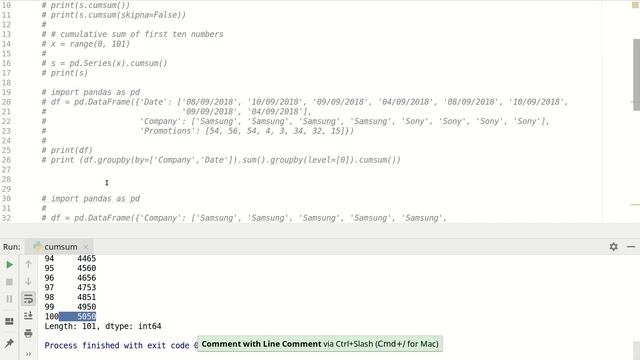Viewport: 640px width, 360px height.
Task: Click output row '99 4950'
Action: (x=70, y=307)
